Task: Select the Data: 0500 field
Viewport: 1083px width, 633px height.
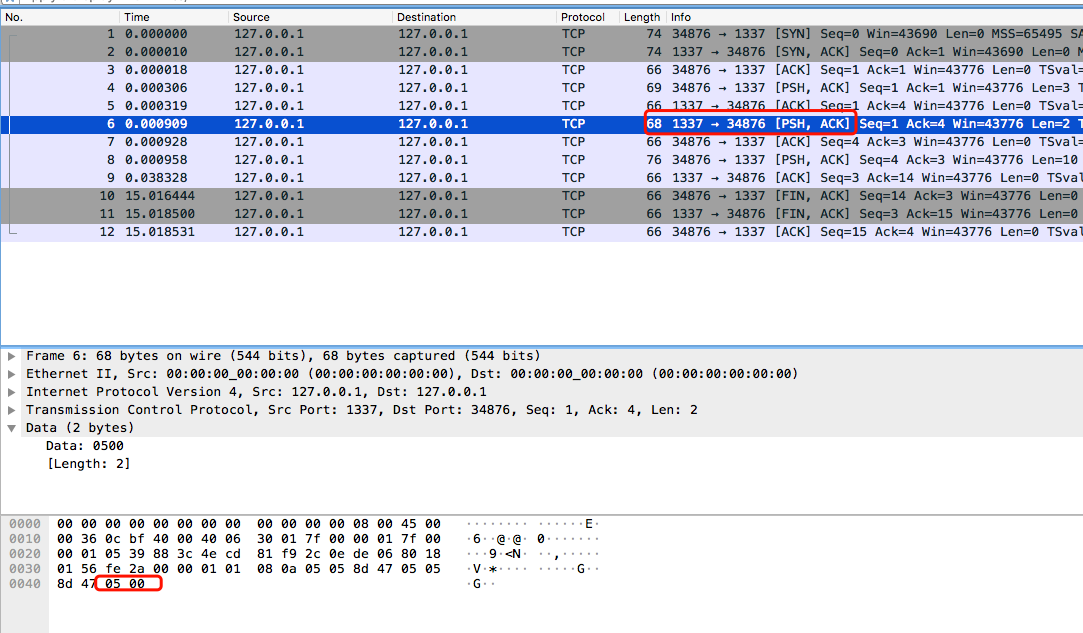Action: [x=85, y=446]
